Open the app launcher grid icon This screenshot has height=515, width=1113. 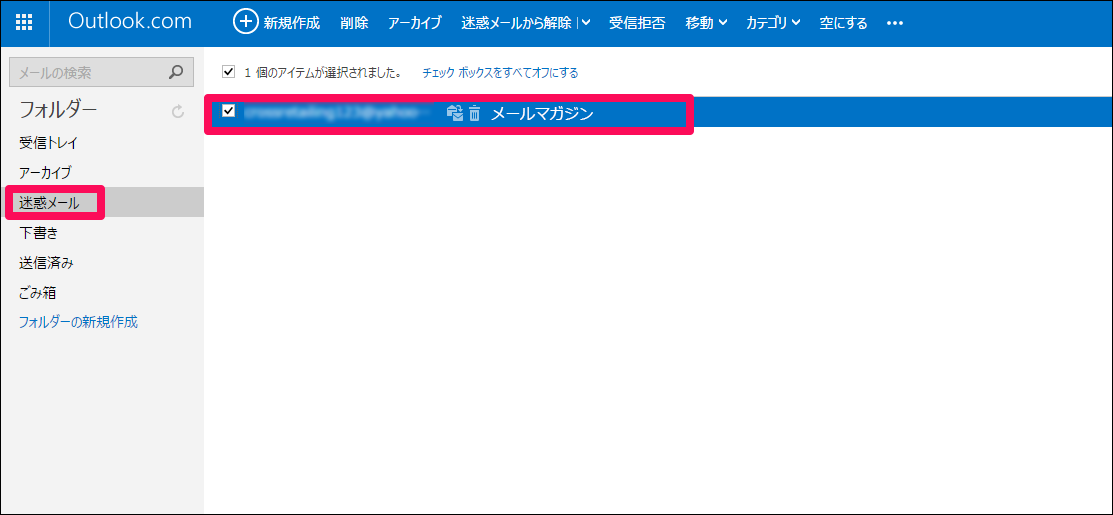(x=24, y=23)
